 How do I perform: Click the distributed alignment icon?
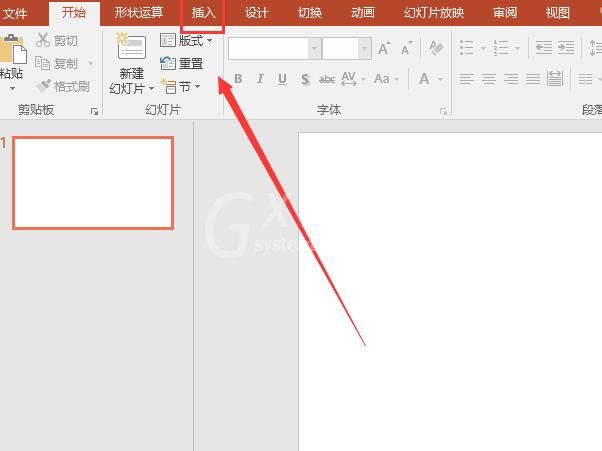(555, 79)
